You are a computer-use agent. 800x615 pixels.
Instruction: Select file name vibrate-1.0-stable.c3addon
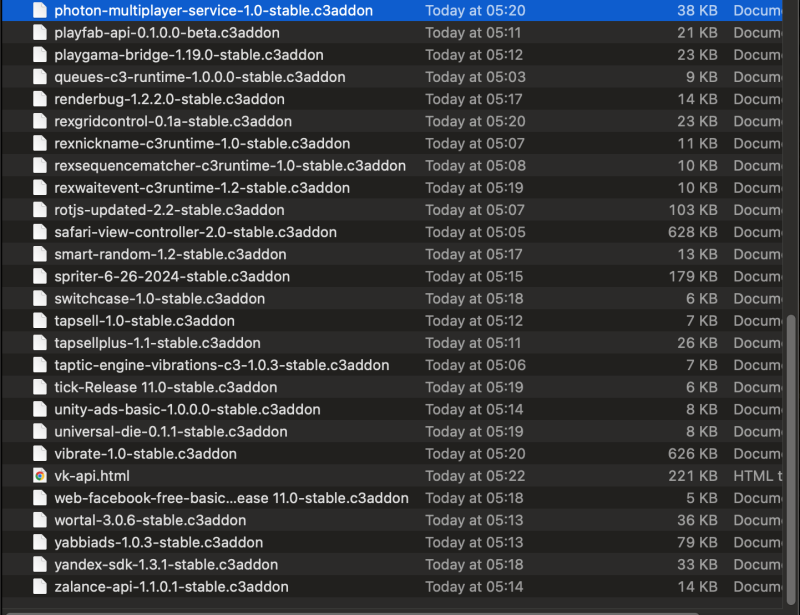145,454
